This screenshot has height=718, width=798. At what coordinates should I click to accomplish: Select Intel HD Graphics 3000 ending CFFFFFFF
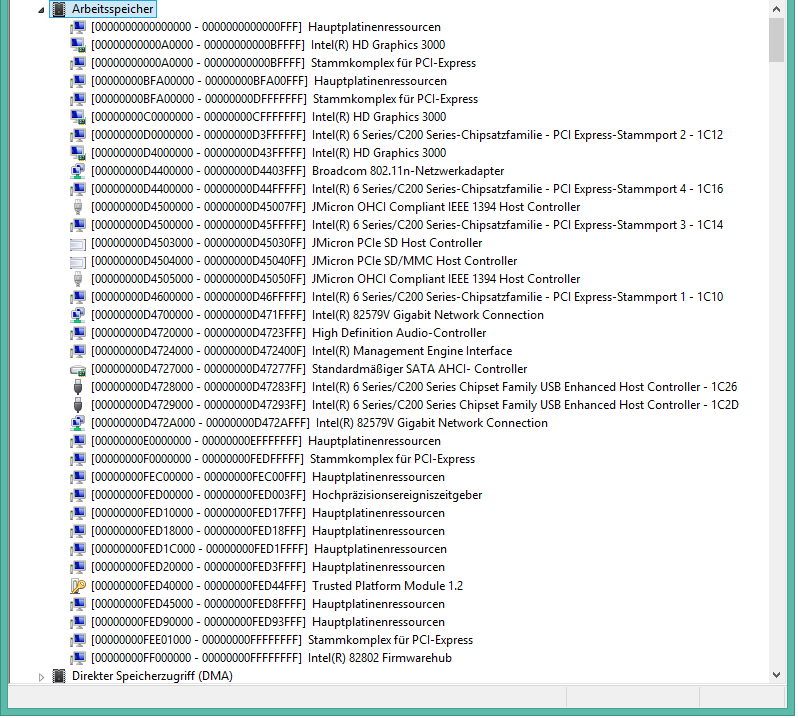268,118
